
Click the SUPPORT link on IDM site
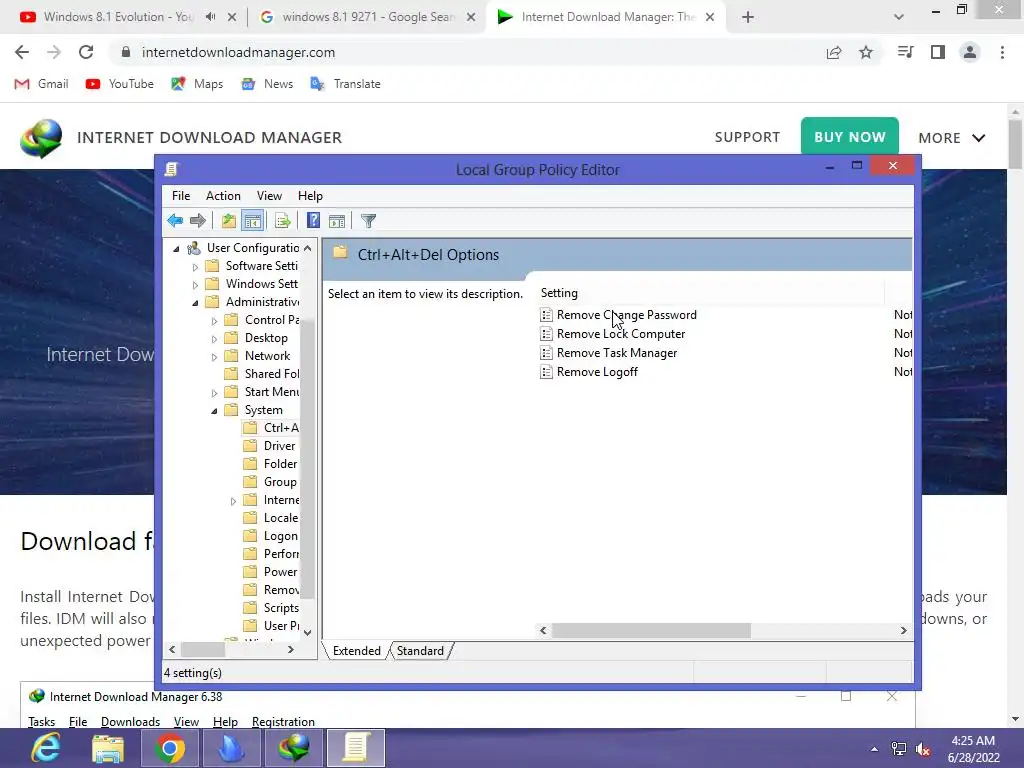pyautogui.click(x=747, y=137)
